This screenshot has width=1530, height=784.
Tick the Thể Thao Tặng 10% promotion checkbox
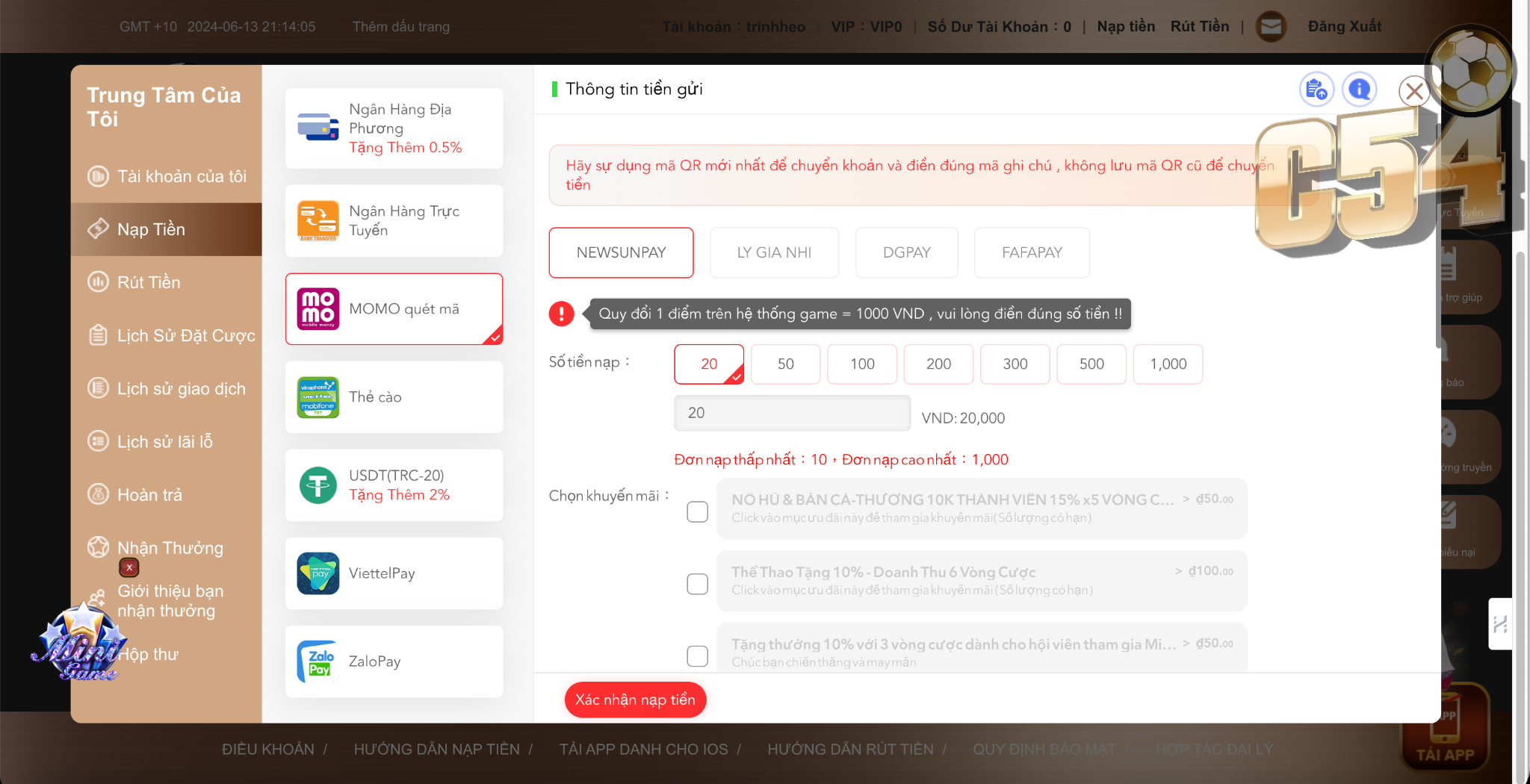(x=697, y=584)
